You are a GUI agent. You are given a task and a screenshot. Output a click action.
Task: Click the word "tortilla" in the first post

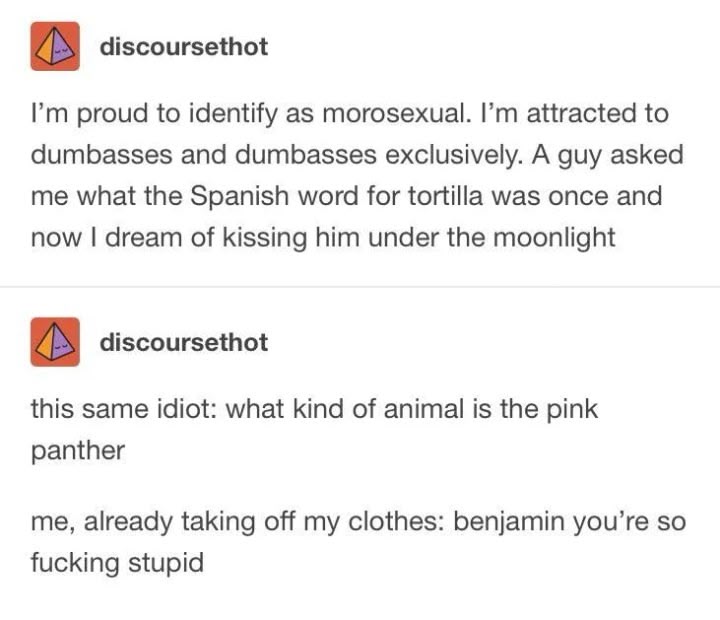[445, 196]
